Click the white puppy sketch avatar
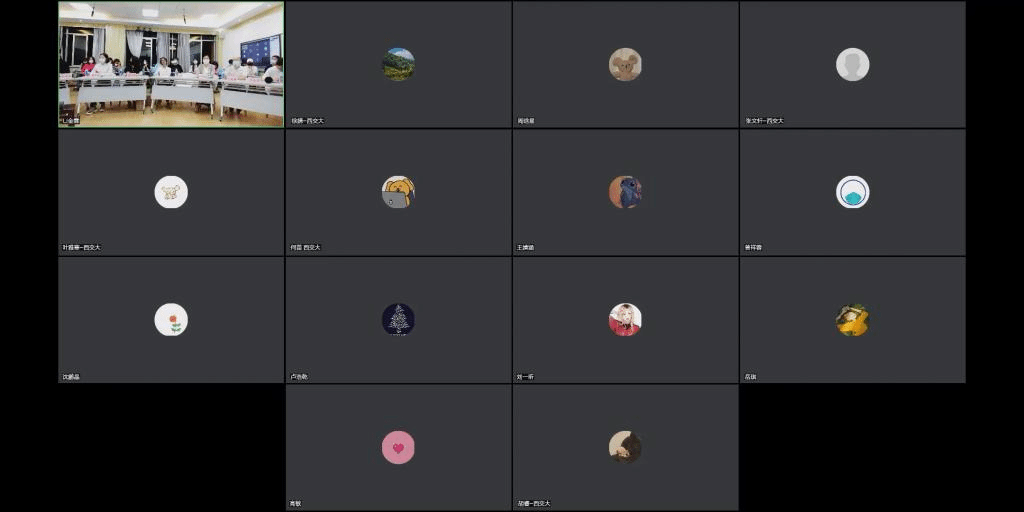The height and width of the screenshot is (512, 1024). (171, 192)
